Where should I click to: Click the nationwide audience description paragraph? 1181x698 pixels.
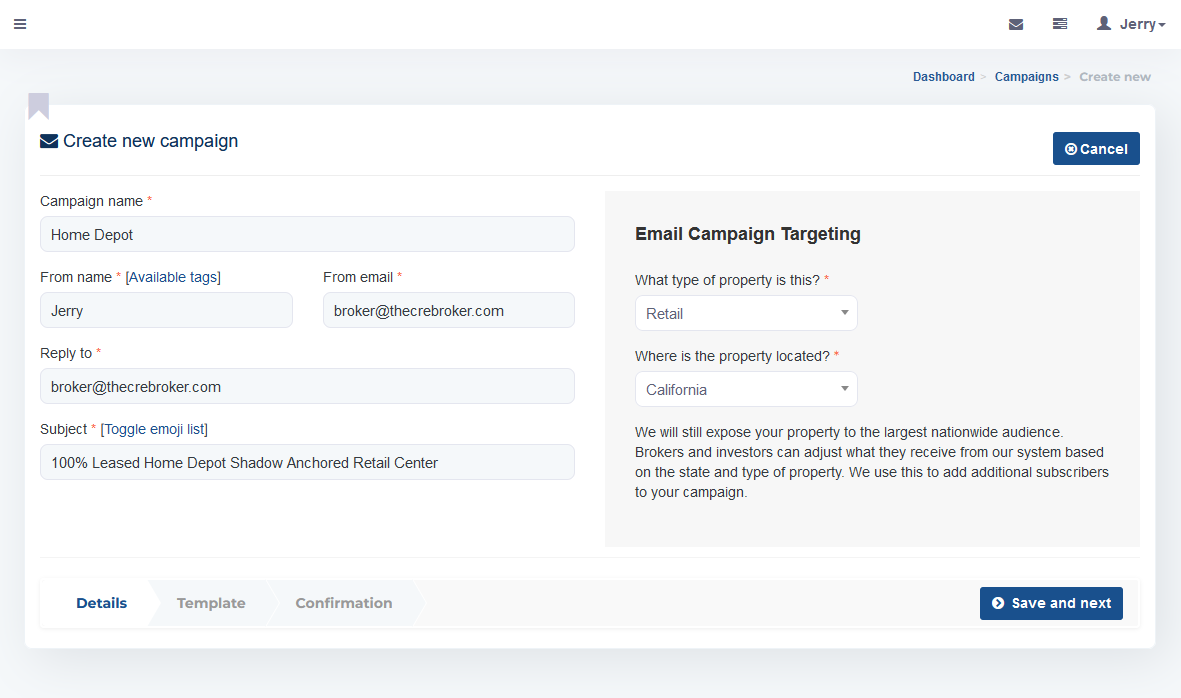pos(872,462)
